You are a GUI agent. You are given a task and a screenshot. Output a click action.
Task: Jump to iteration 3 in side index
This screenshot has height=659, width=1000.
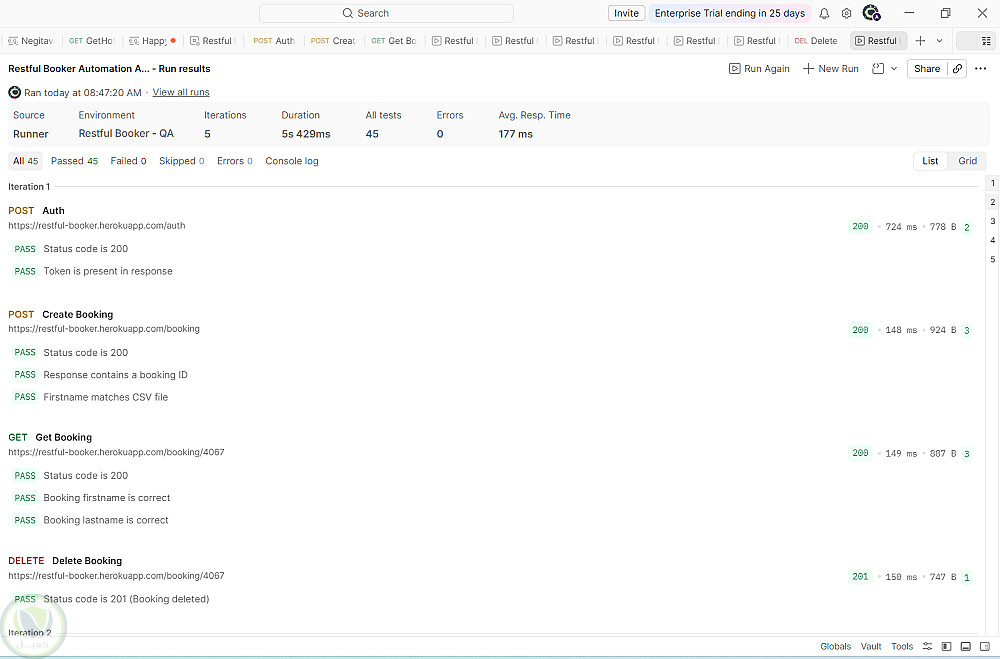pos(992,221)
